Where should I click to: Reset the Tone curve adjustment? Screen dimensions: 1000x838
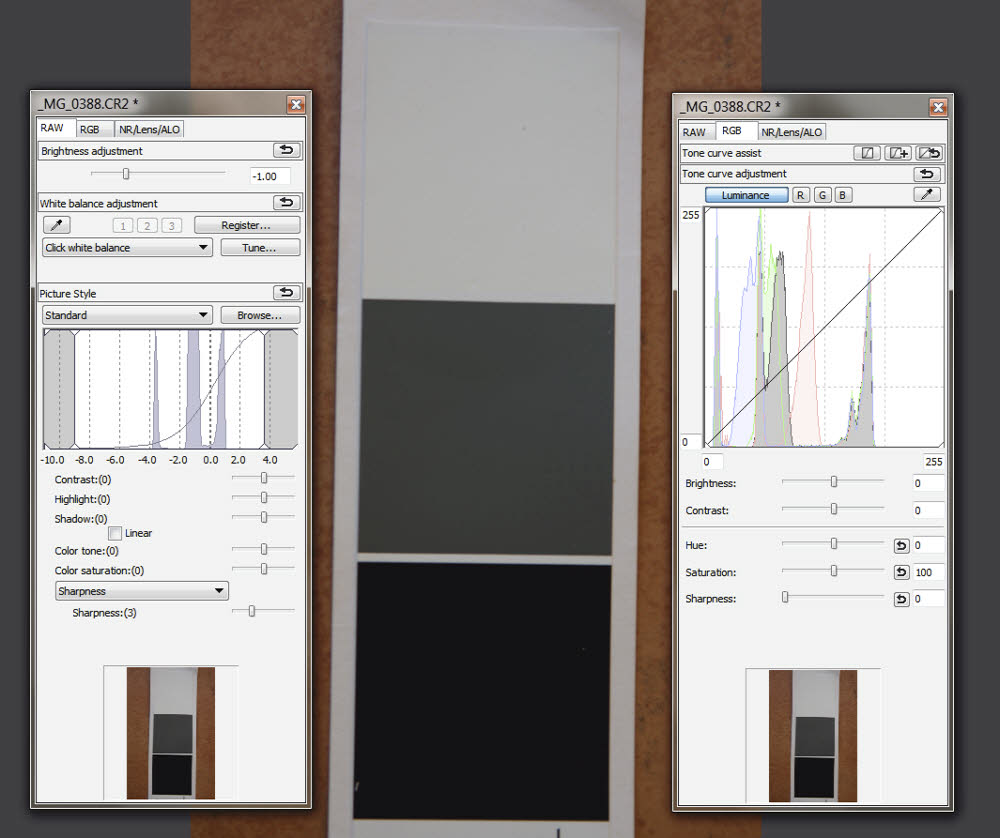[927, 174]
